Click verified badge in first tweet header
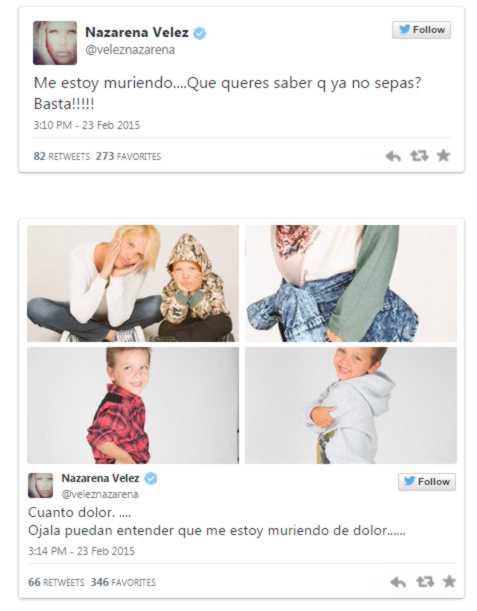The image size is (477, 611). point(200,33)
